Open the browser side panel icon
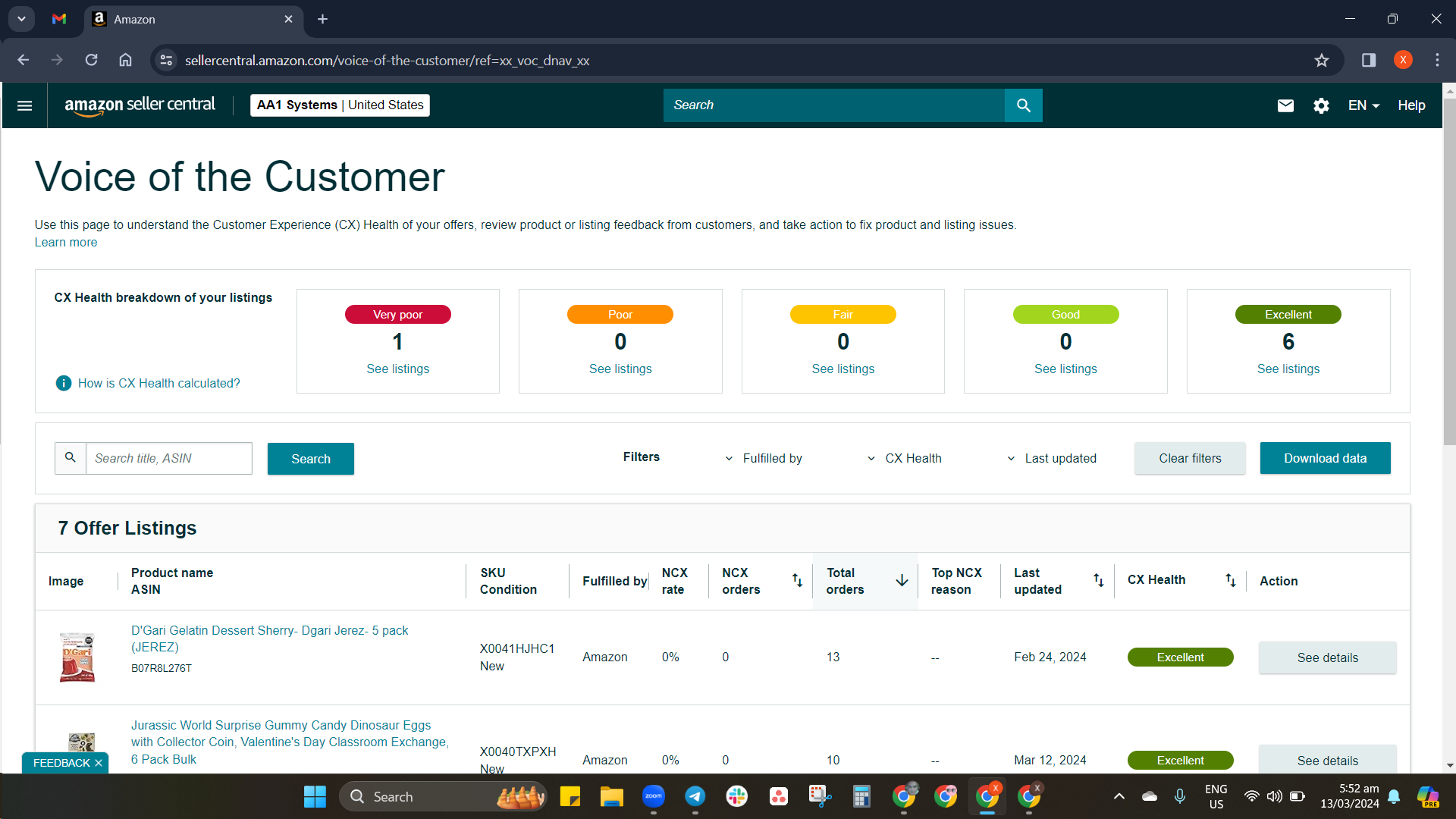The width and height of the screenshot is (1456, 819). click(x=1369, y=60)
